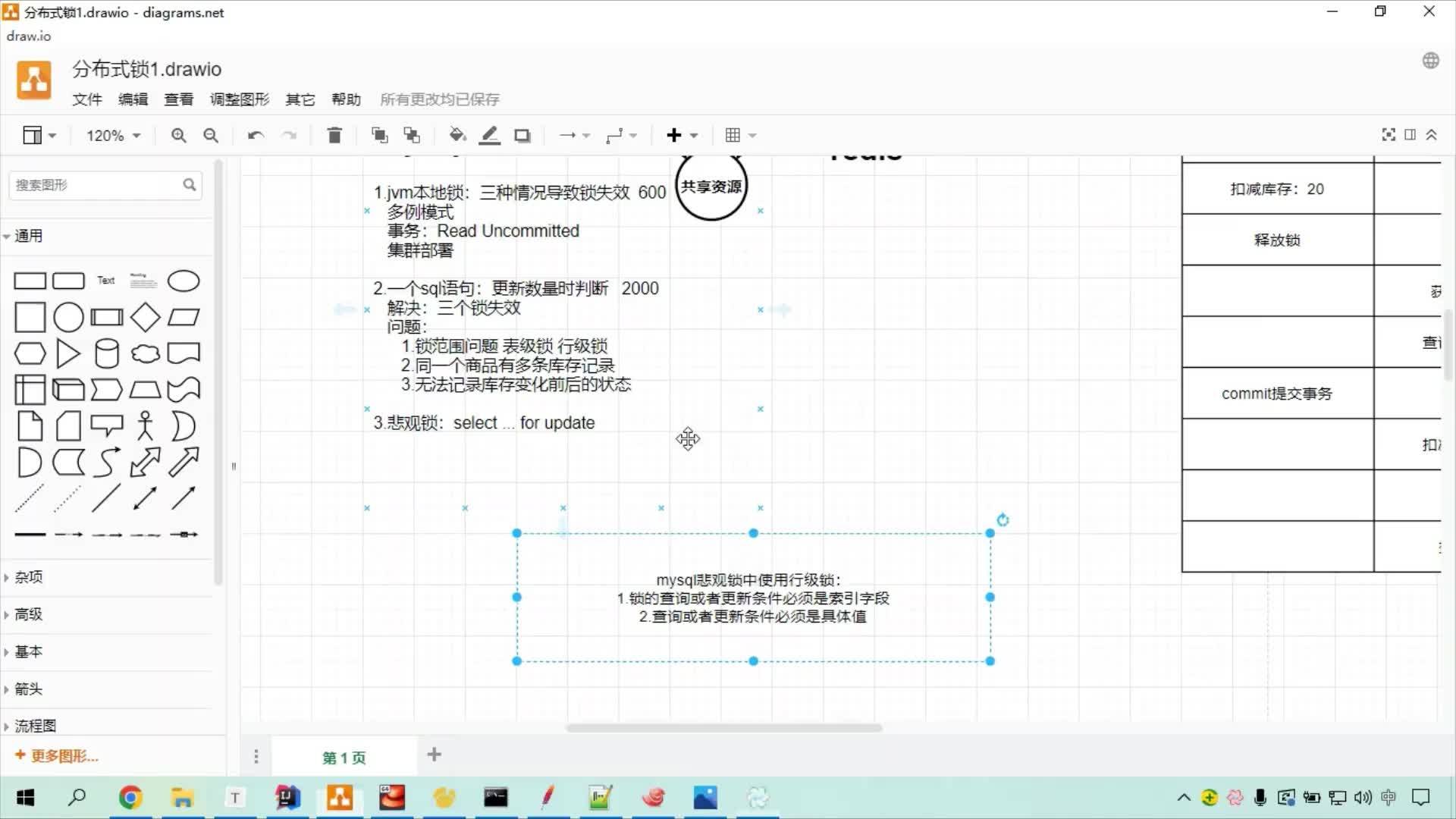Select the callout speech bubble shape
This screenshot has height=819, width=1456.
pyautogui.click(x=107, y=426)
